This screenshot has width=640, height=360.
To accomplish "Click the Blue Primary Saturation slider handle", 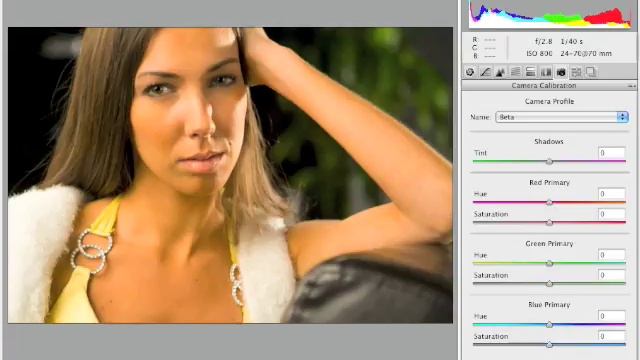I will [x=549, y=345].
